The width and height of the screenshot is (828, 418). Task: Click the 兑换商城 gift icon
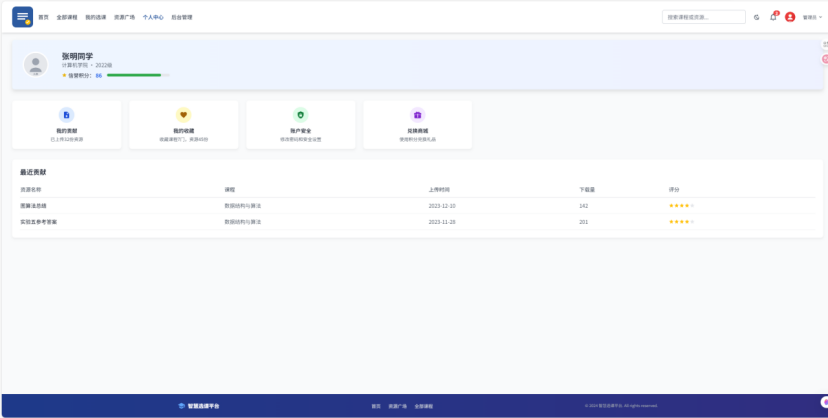tap(418, 115)
